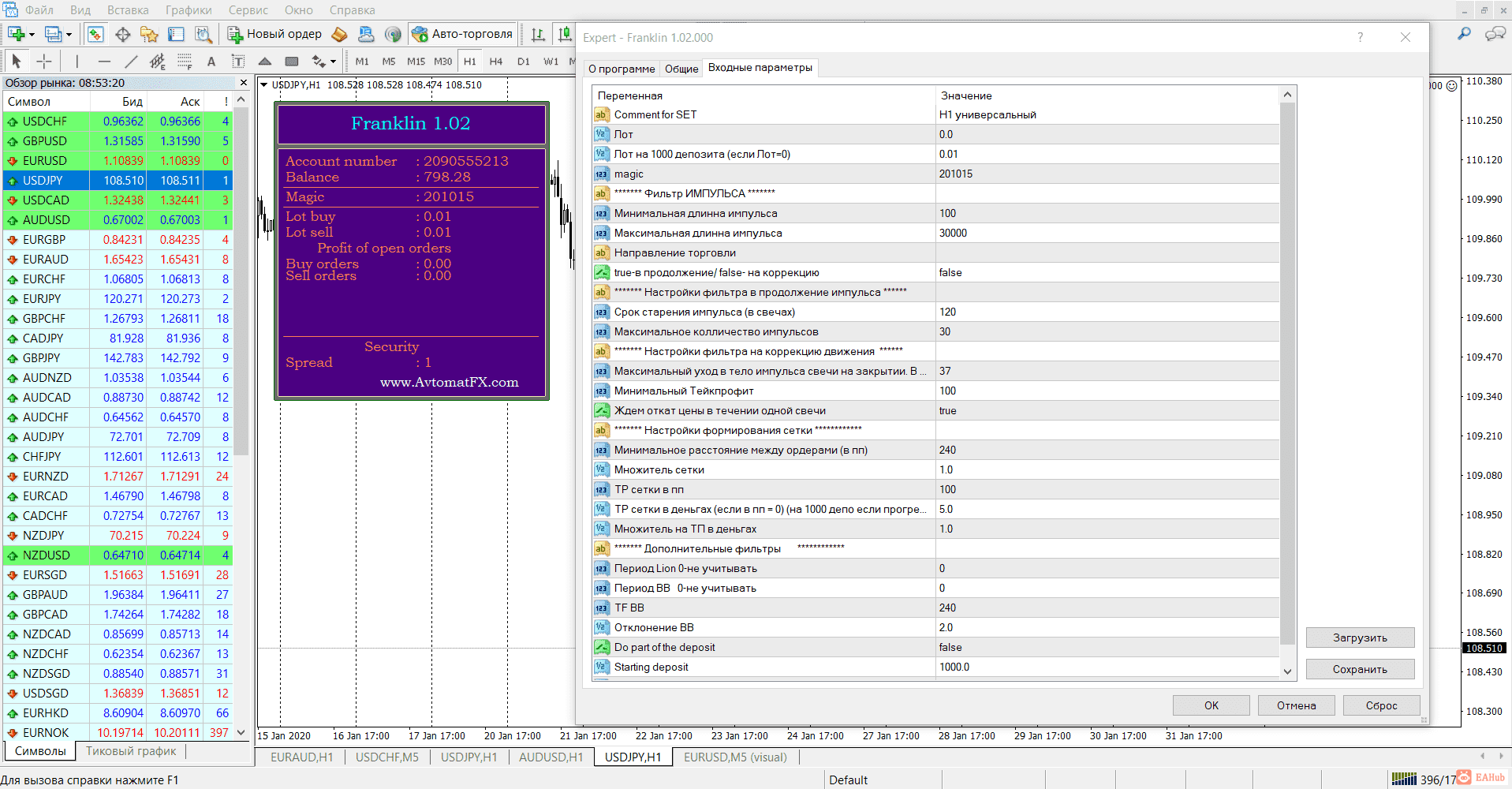Switch timeframe to H4
This screenshot has width=1512, height=789.
pyautogui.click(x=496, y=62)
